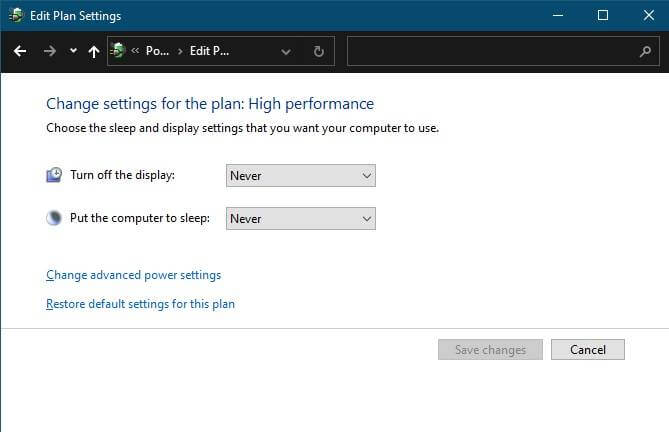Click the monitor icon beside Turn off the display
The width and height of the screenshot is (669, 432).
pyautogui.click(x=54, y=175)
